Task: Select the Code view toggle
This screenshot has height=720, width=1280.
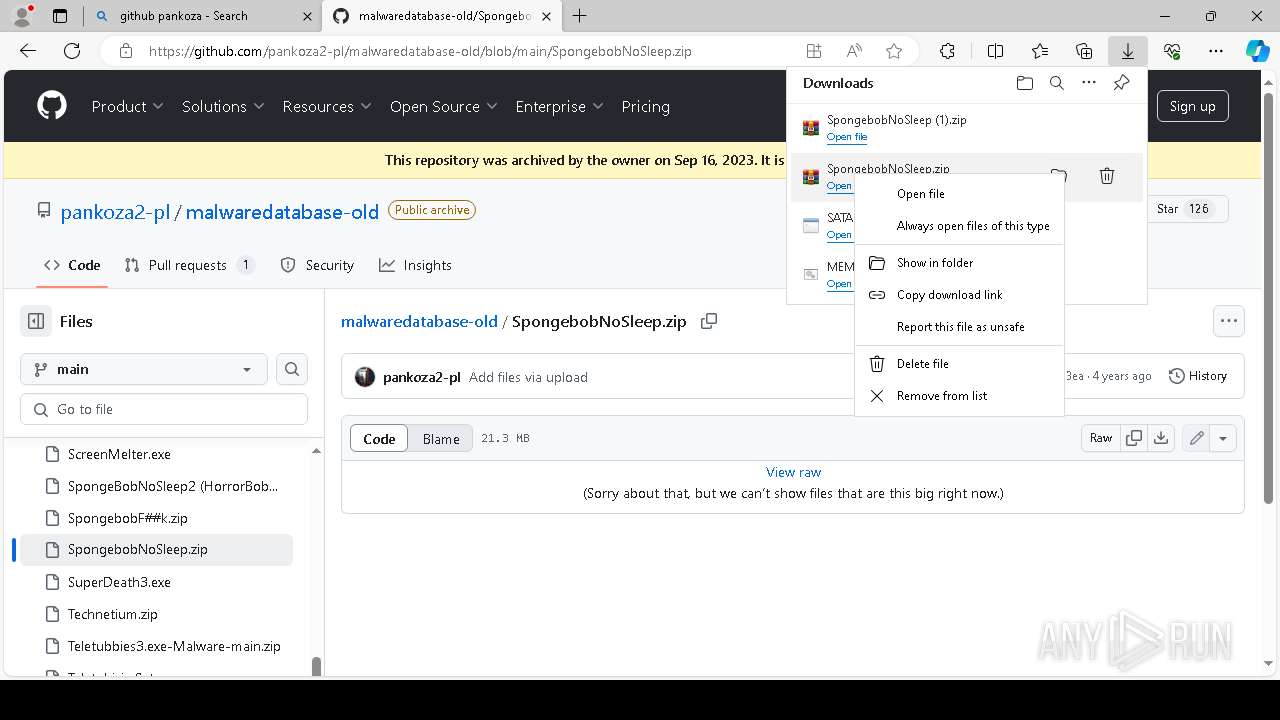Action: [x=379, y=439]
